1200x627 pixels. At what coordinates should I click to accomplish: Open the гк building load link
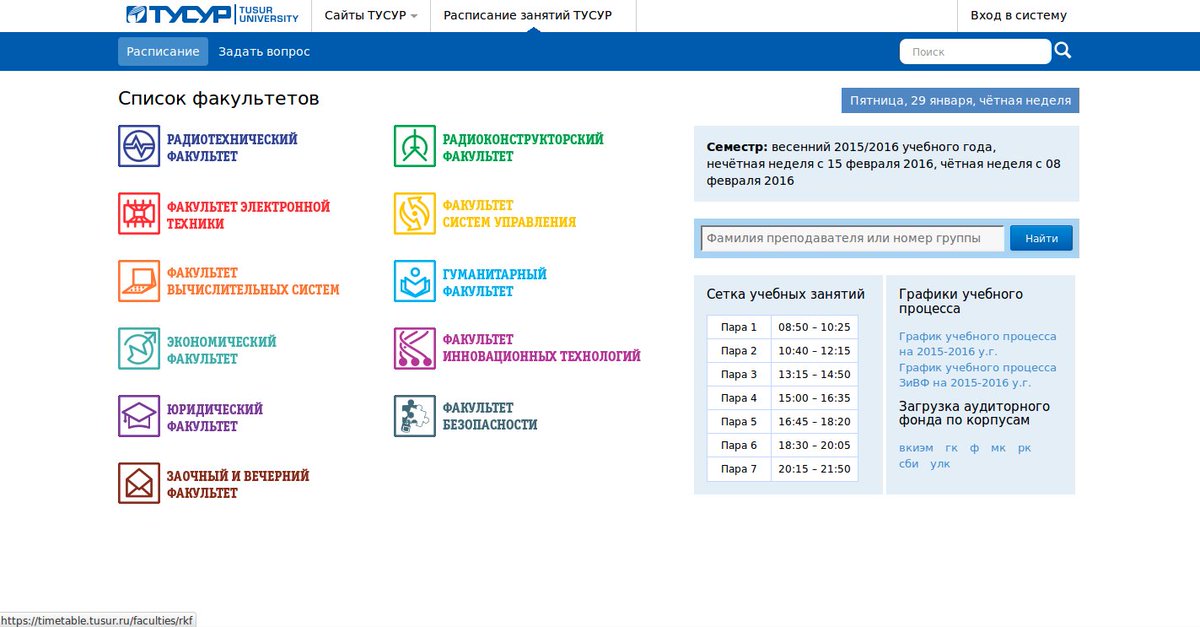click(x=951, y=448)
